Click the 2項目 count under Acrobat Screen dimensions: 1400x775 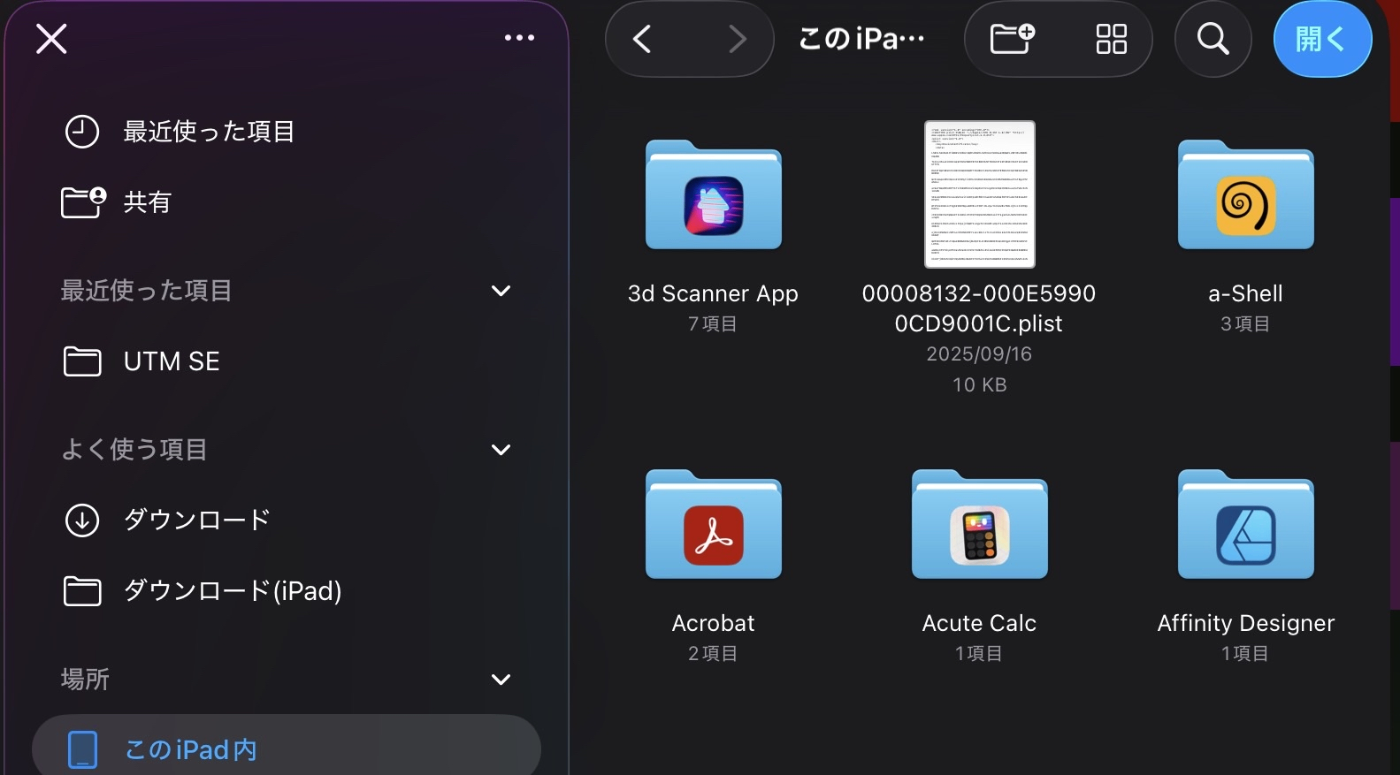tap(713, 653)
